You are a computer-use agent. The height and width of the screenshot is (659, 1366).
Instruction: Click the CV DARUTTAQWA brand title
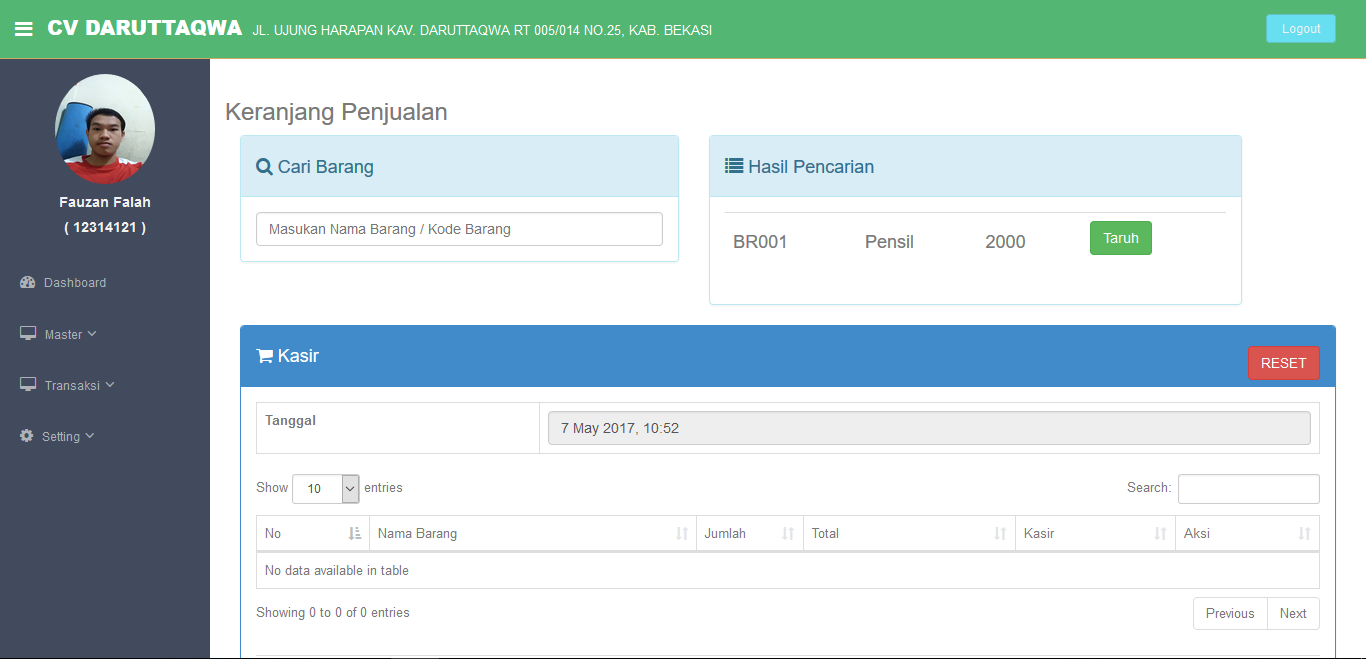145,28
